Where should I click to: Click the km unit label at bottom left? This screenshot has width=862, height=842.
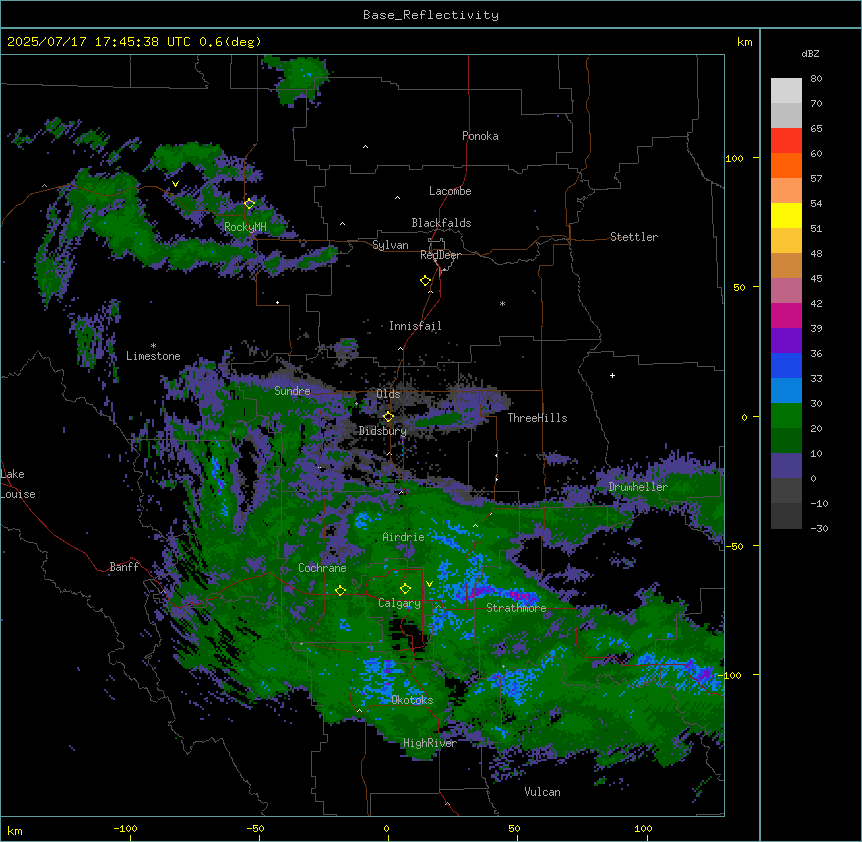[x=14, y=830]
